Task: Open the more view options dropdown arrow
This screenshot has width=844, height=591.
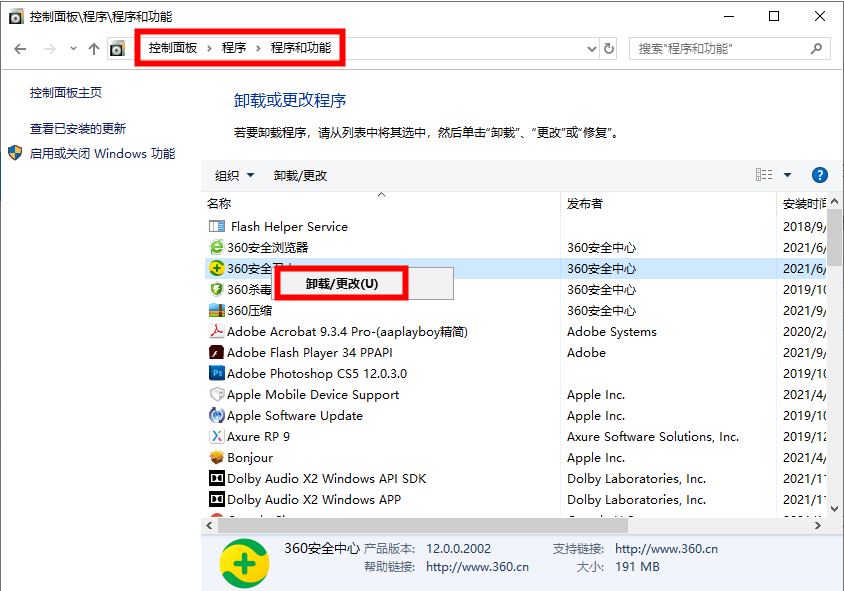Action: click(787, 175)
